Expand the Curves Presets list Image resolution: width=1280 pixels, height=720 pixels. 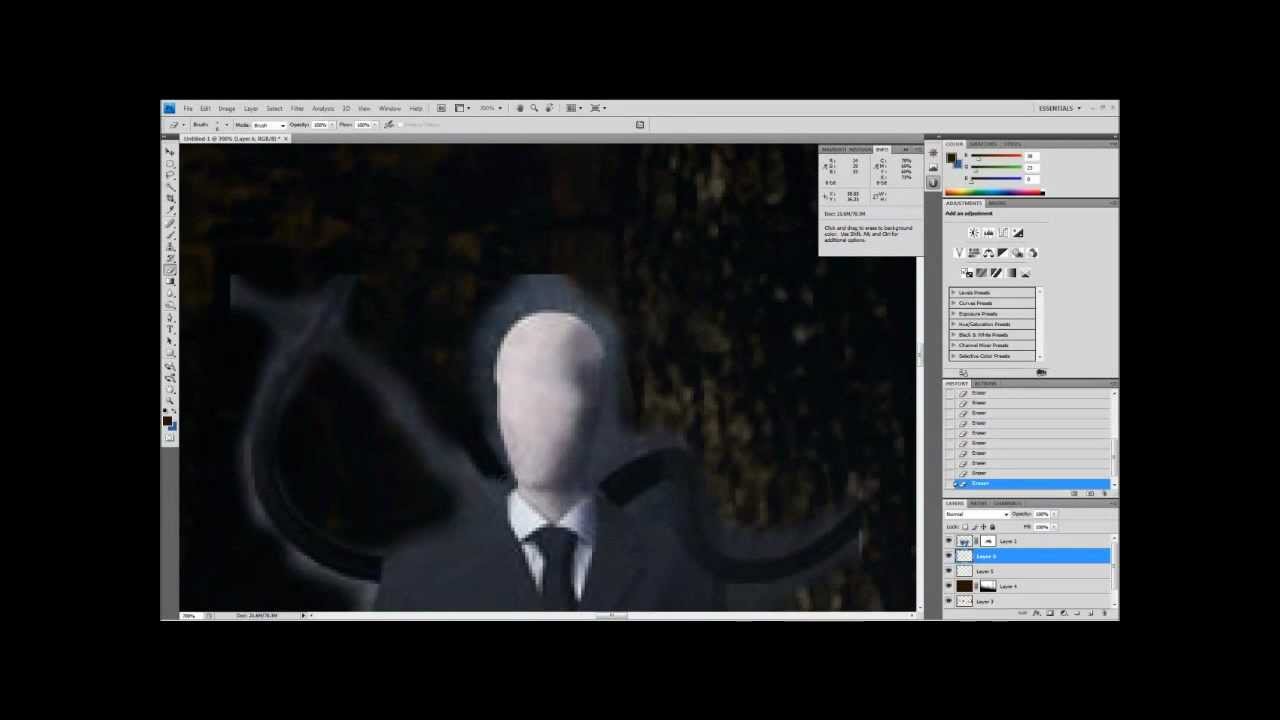tap(953, 303)
